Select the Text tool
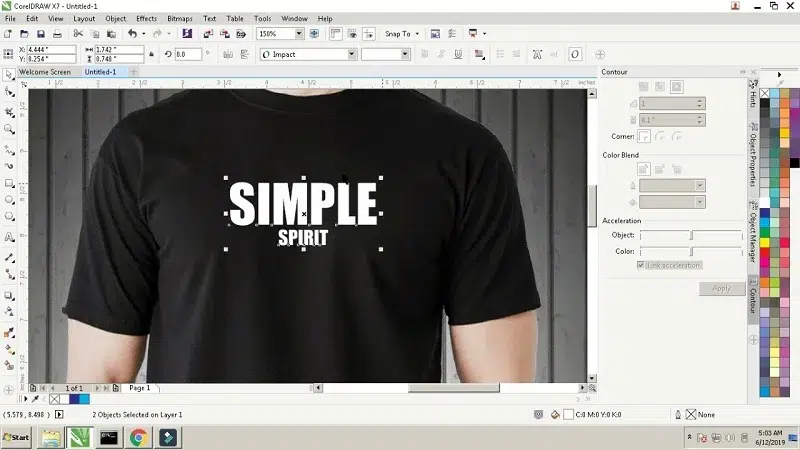Viewport: 800px width, 450px height. (x=9, y=237)
